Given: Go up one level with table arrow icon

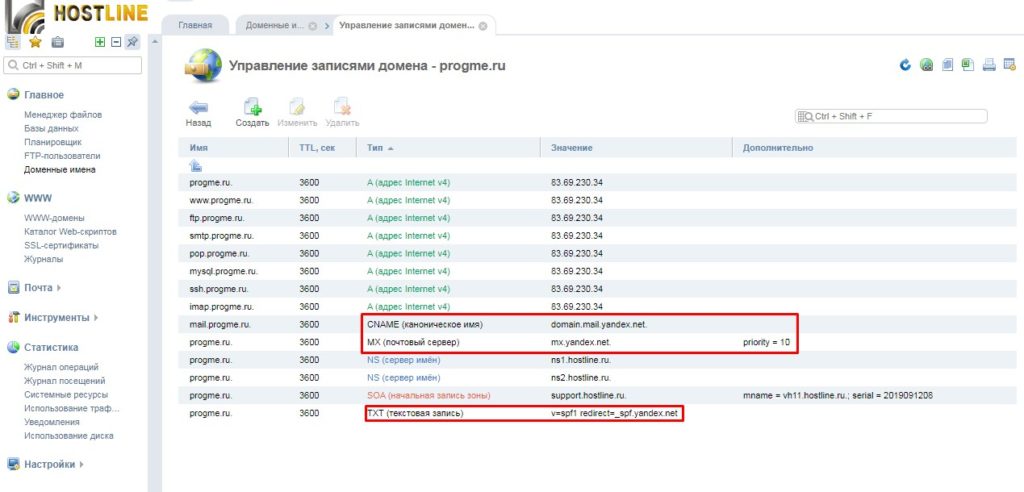Looking at the screenshot, I should pos(195,167).
